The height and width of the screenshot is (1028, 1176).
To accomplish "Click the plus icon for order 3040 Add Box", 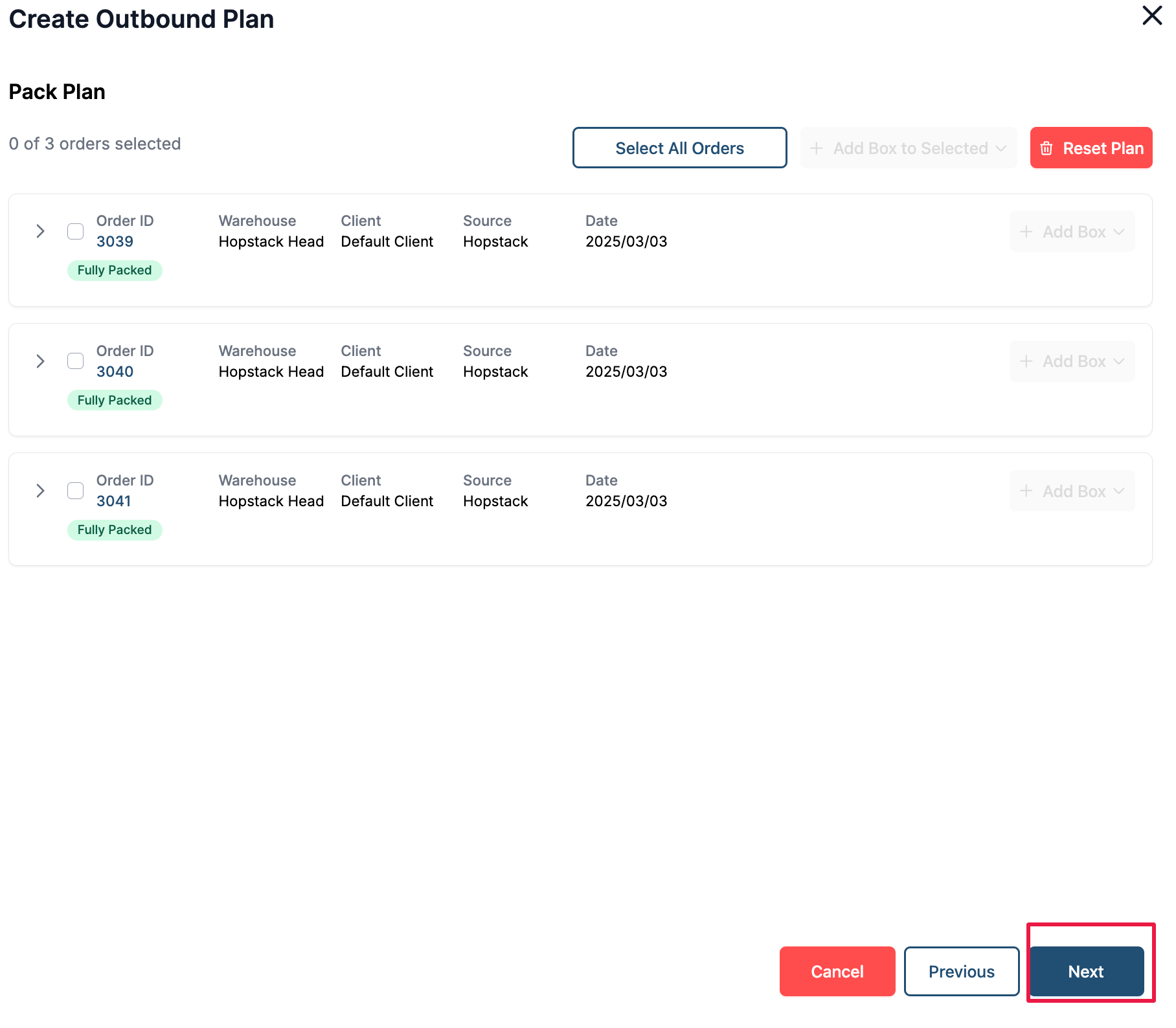I will 1026,361.
